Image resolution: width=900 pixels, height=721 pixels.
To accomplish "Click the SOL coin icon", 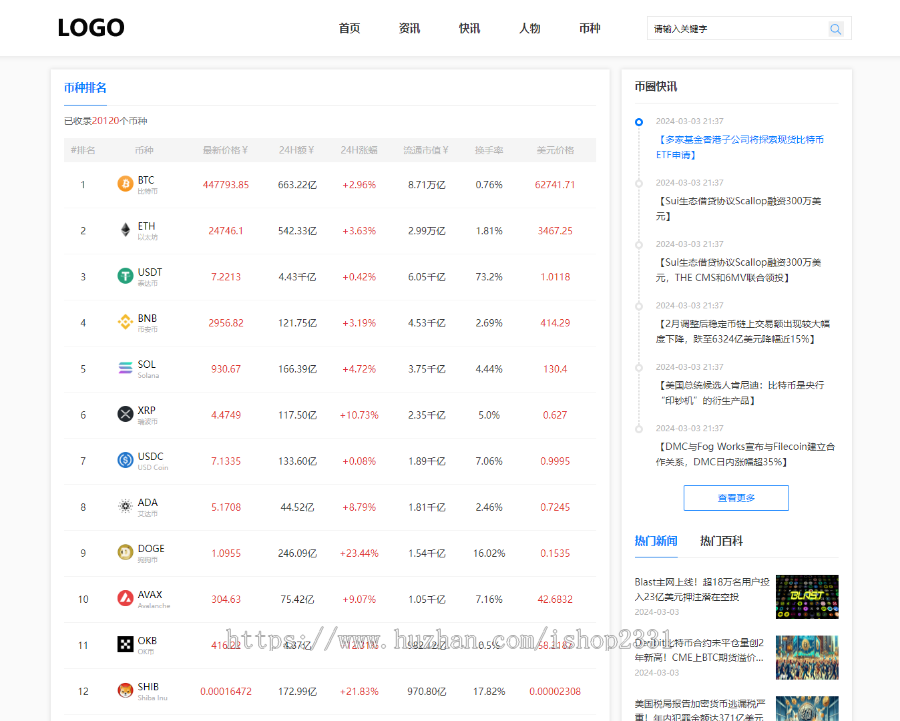I will tap(125, 368).
